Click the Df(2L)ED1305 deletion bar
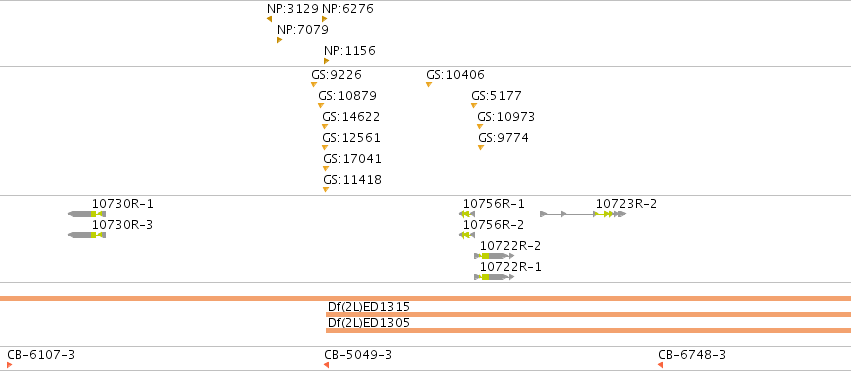The width and height of the screenshot is (851, 371). click(588, 330)
